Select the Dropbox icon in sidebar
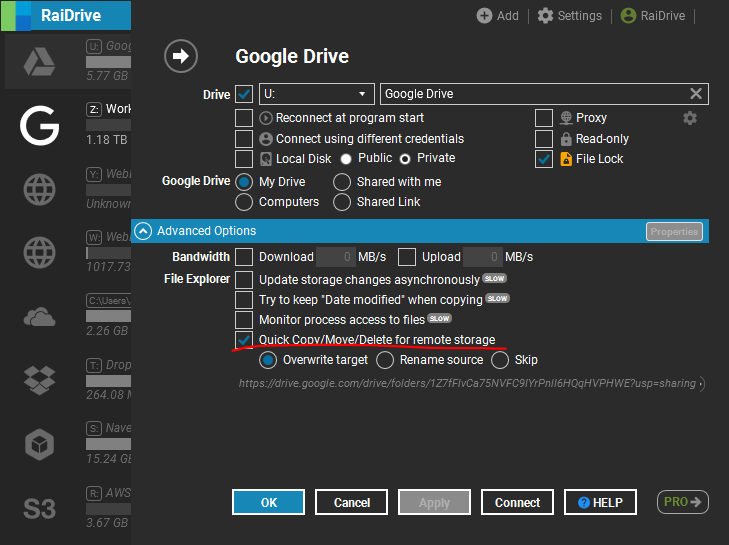This screenshot has width=729, height=545. tap(39, 380)
